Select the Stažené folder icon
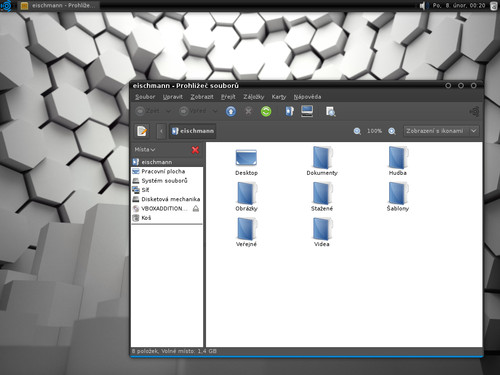 (322, 193)
